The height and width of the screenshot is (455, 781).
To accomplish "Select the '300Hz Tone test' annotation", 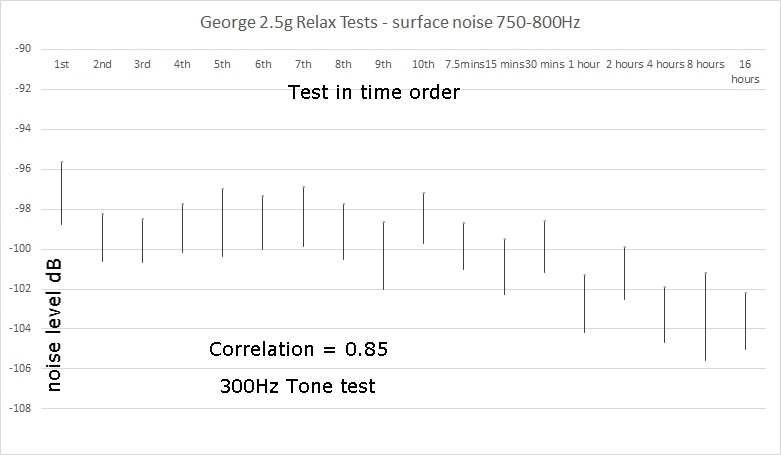I will click(297, 386).
